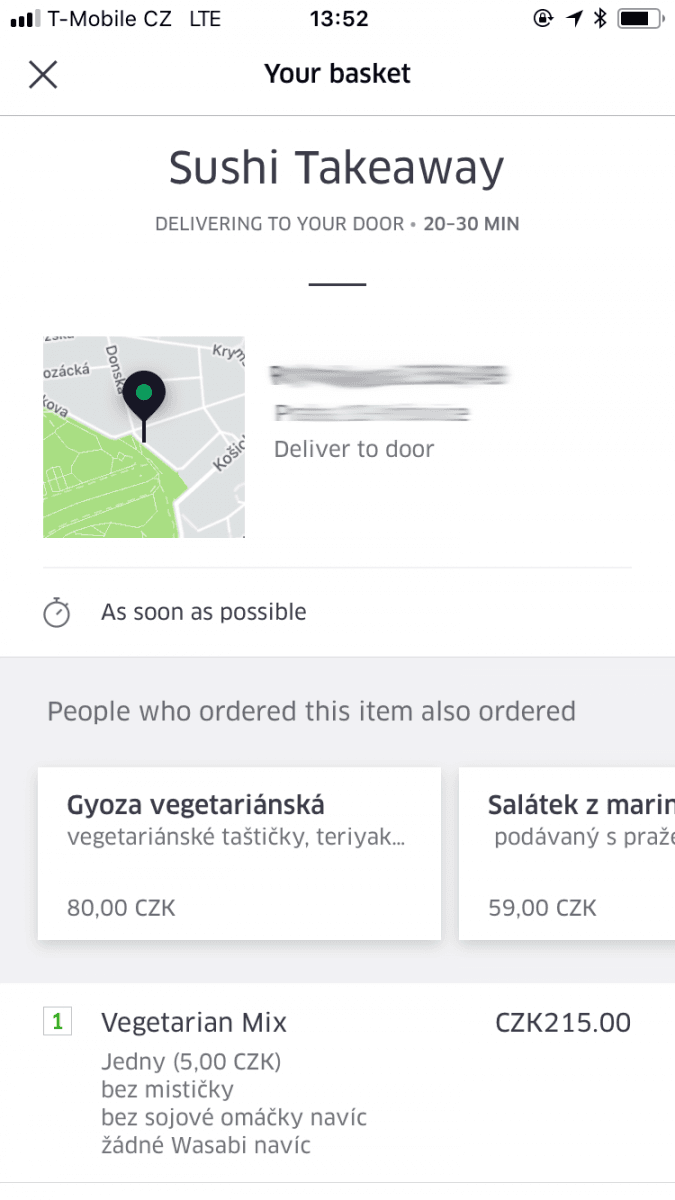Viewport: 675px width, 1200px height.
Task: Tap the location arrow icon in status bar
Action: click(576, 16)
